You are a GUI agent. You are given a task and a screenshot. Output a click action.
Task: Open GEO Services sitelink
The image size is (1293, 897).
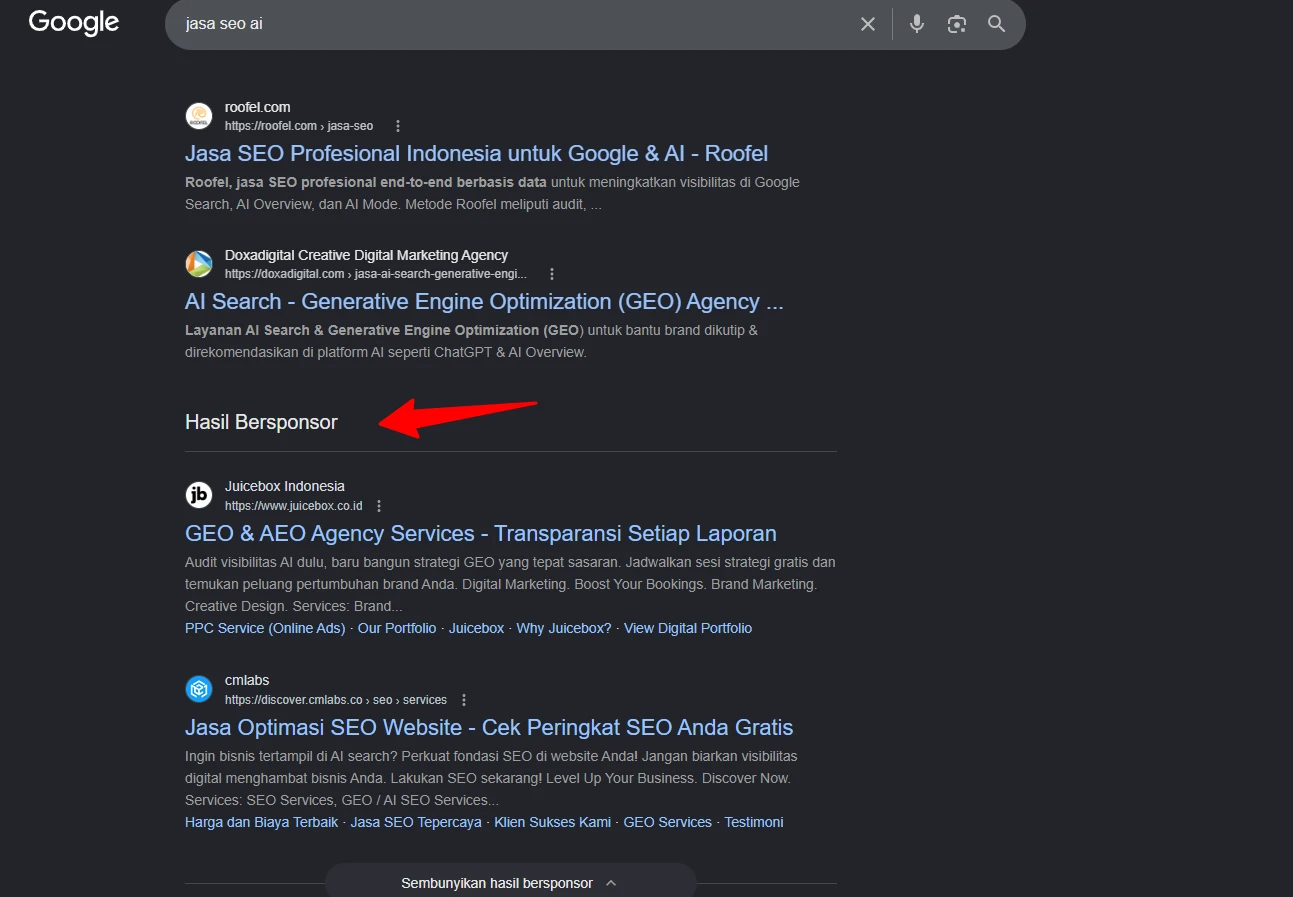668,822
